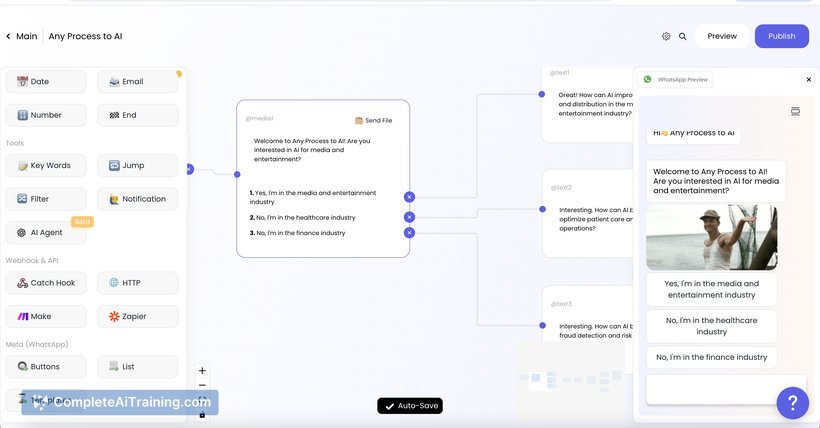Click the @text3 node input connector dot

click(x=543, y=325)
